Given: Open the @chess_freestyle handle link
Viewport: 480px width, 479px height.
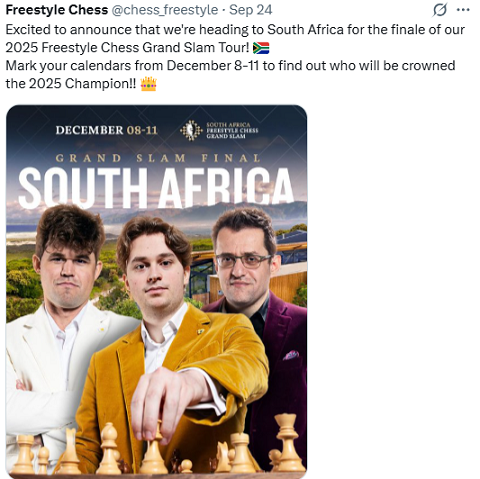Looking at the screenshot, I should point(164,10).
